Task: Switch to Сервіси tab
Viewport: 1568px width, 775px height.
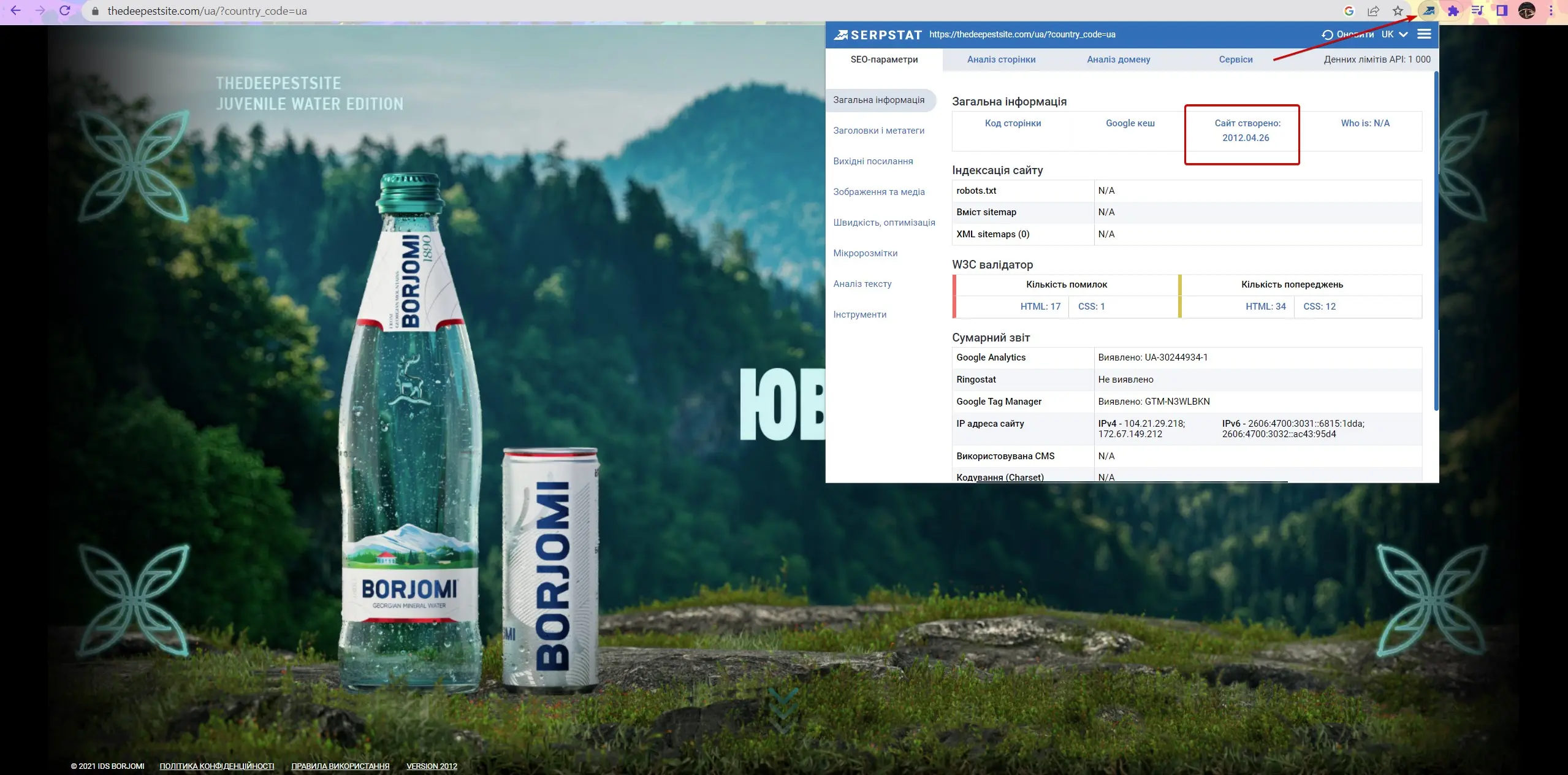Action: click(x=1235, y=59)
